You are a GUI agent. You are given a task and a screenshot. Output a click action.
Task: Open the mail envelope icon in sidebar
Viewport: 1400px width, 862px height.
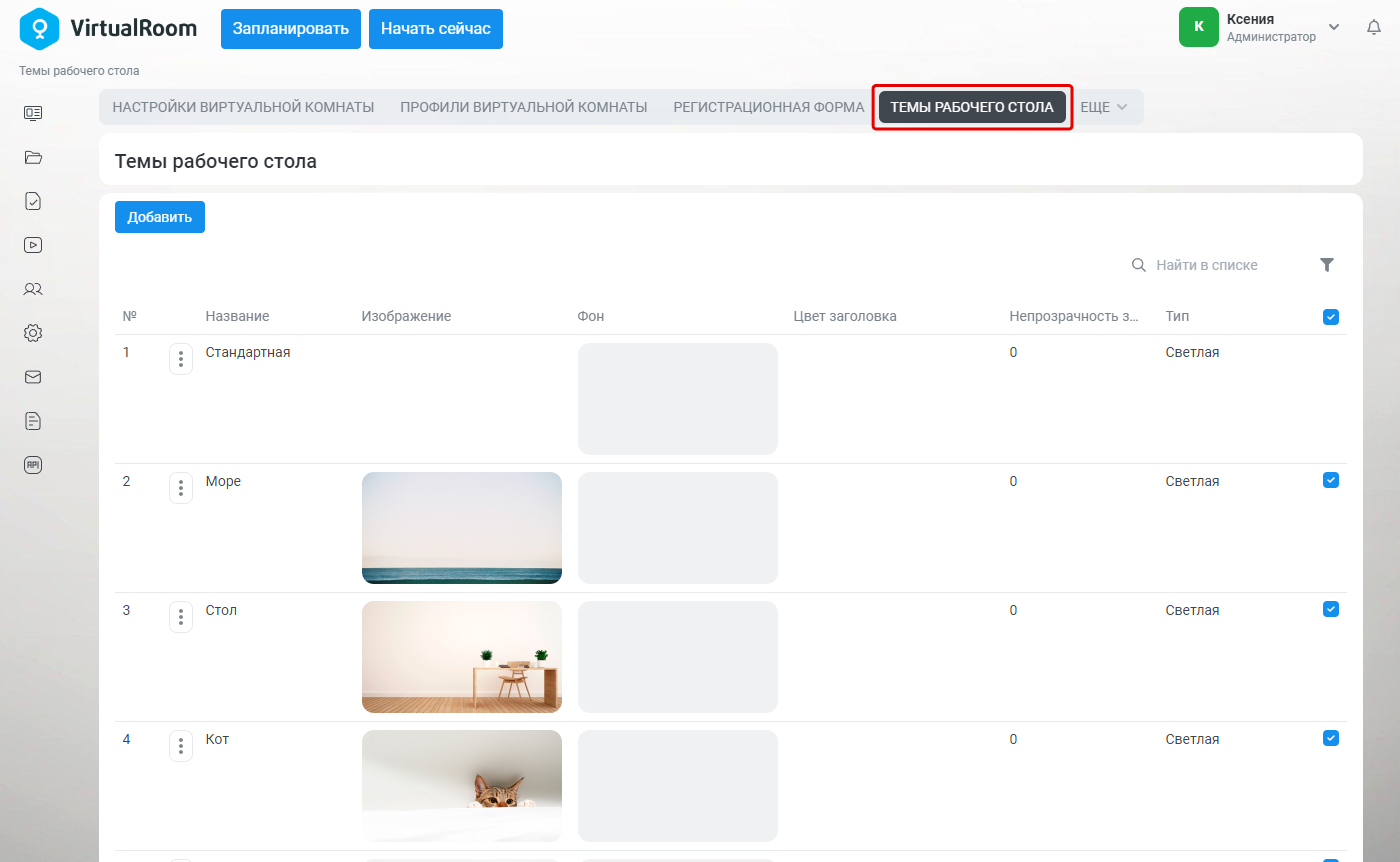coord(33,377)
